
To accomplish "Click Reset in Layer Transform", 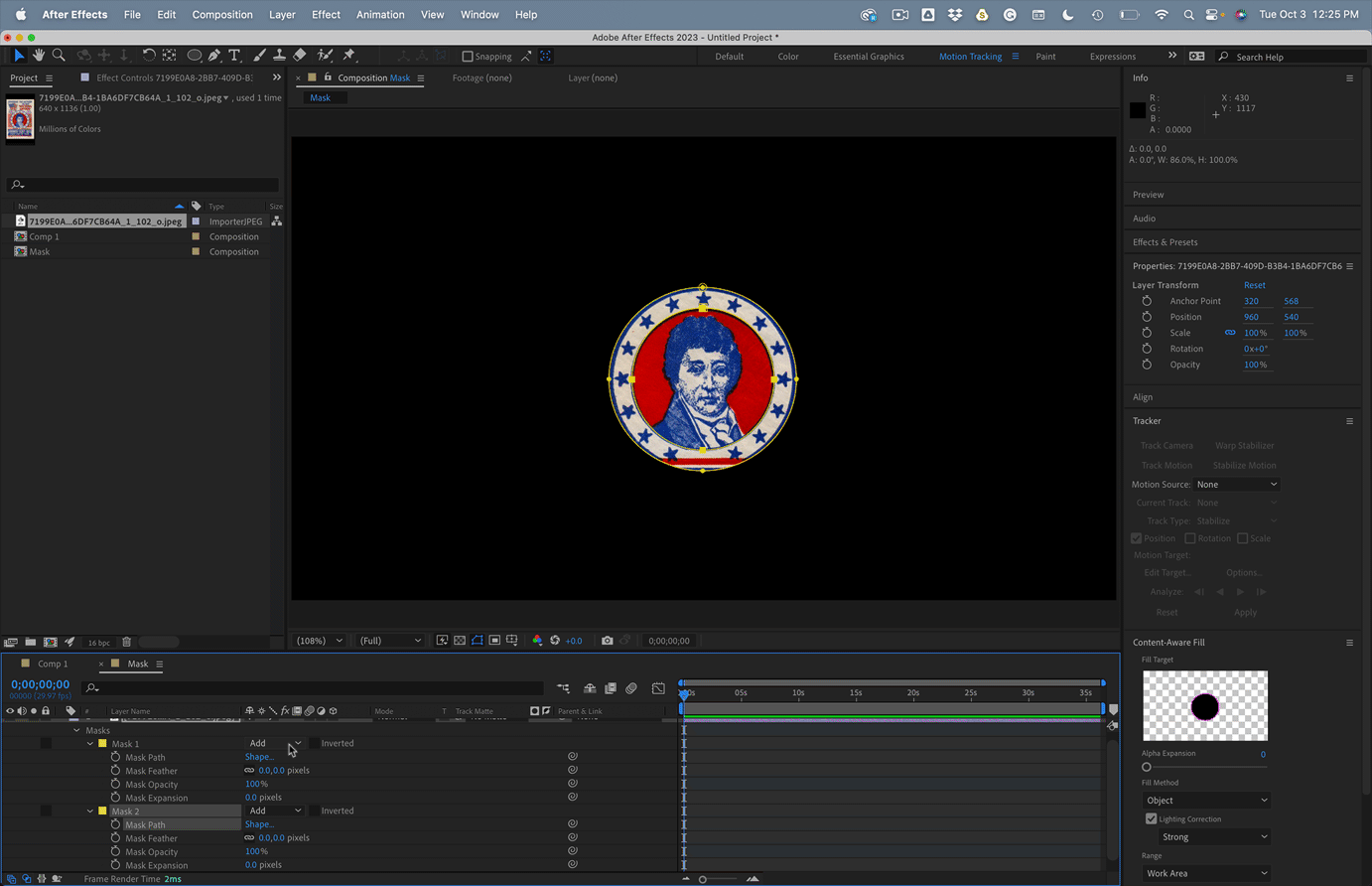I will (1255, 285).
